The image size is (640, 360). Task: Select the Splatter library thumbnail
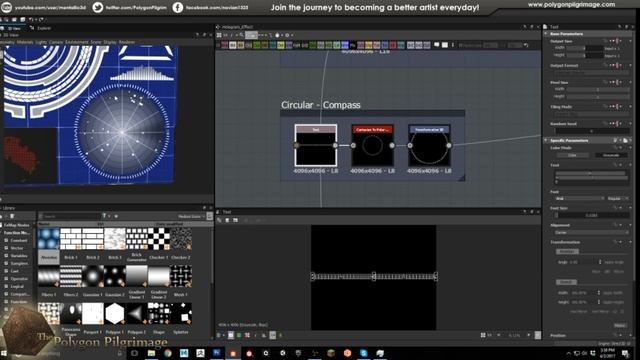coord(181,313)
